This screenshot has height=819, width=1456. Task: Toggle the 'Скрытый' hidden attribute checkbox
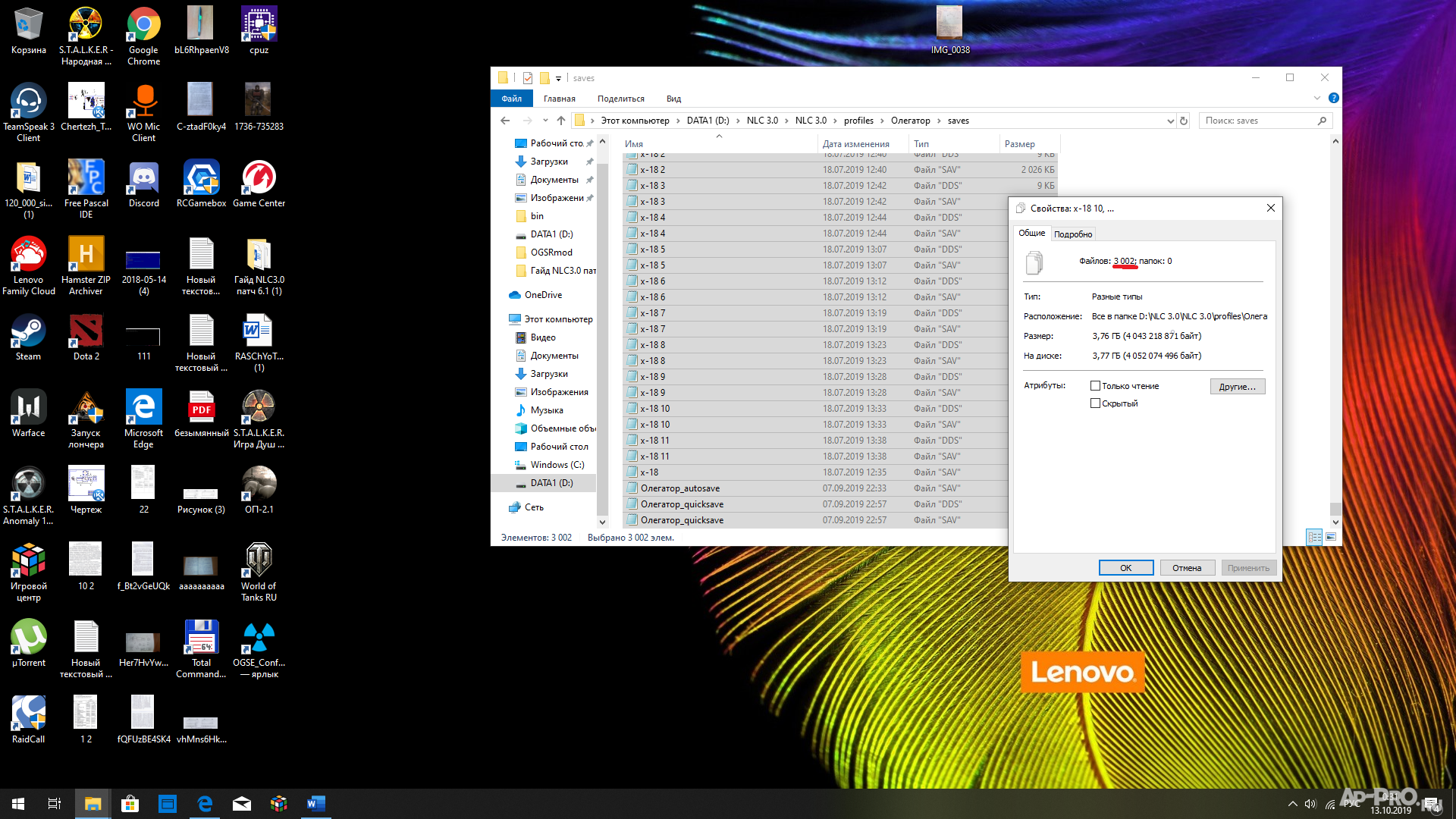coord(1095,403)
